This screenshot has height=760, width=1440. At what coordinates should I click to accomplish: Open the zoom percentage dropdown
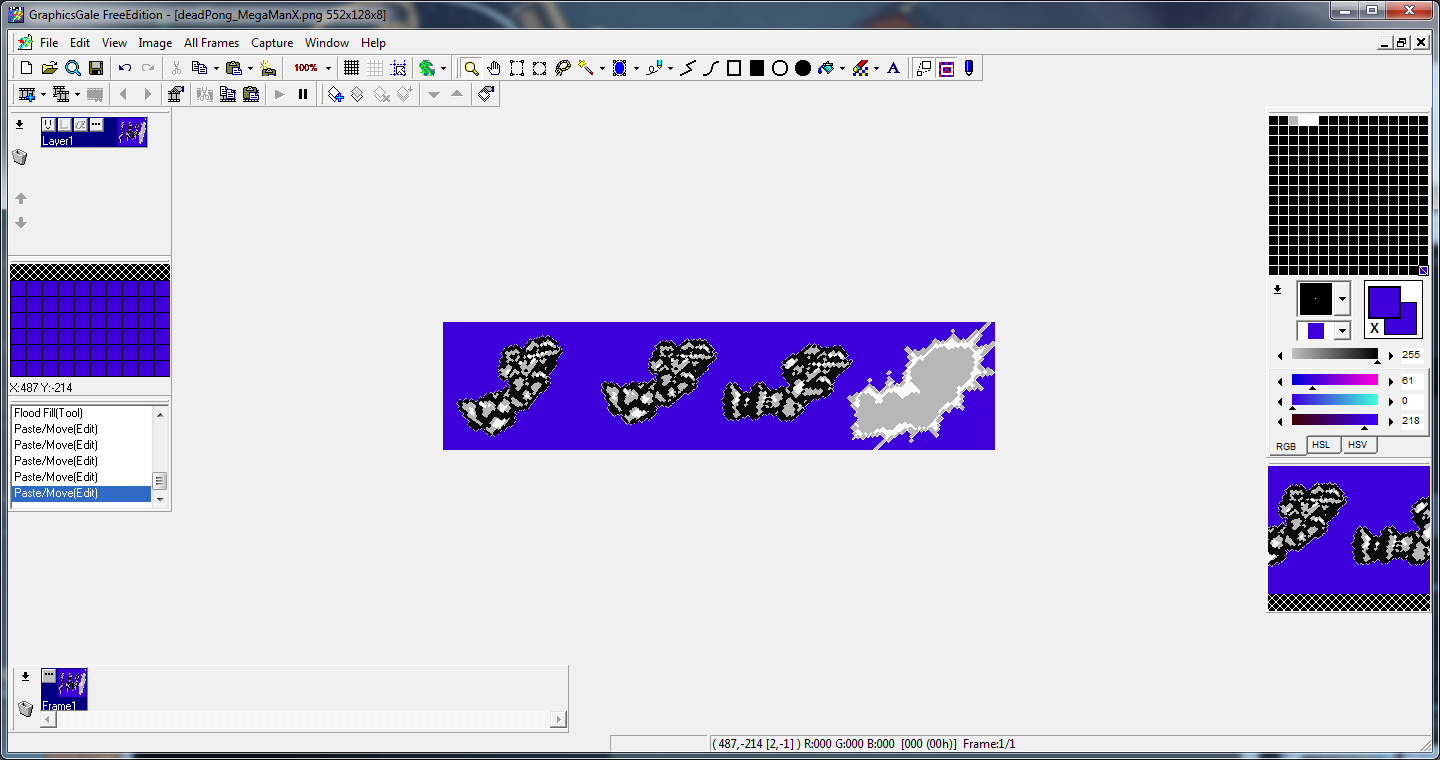(328, 68)
